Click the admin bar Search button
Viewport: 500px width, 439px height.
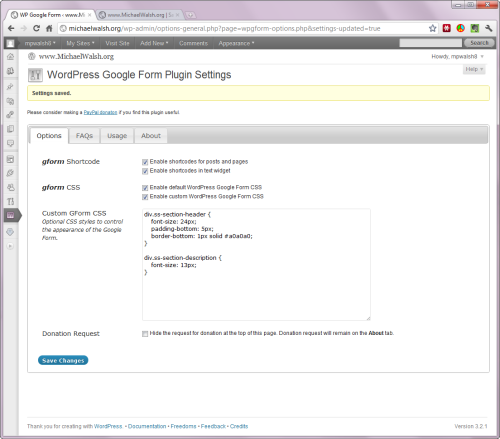[x=479, y=43]
